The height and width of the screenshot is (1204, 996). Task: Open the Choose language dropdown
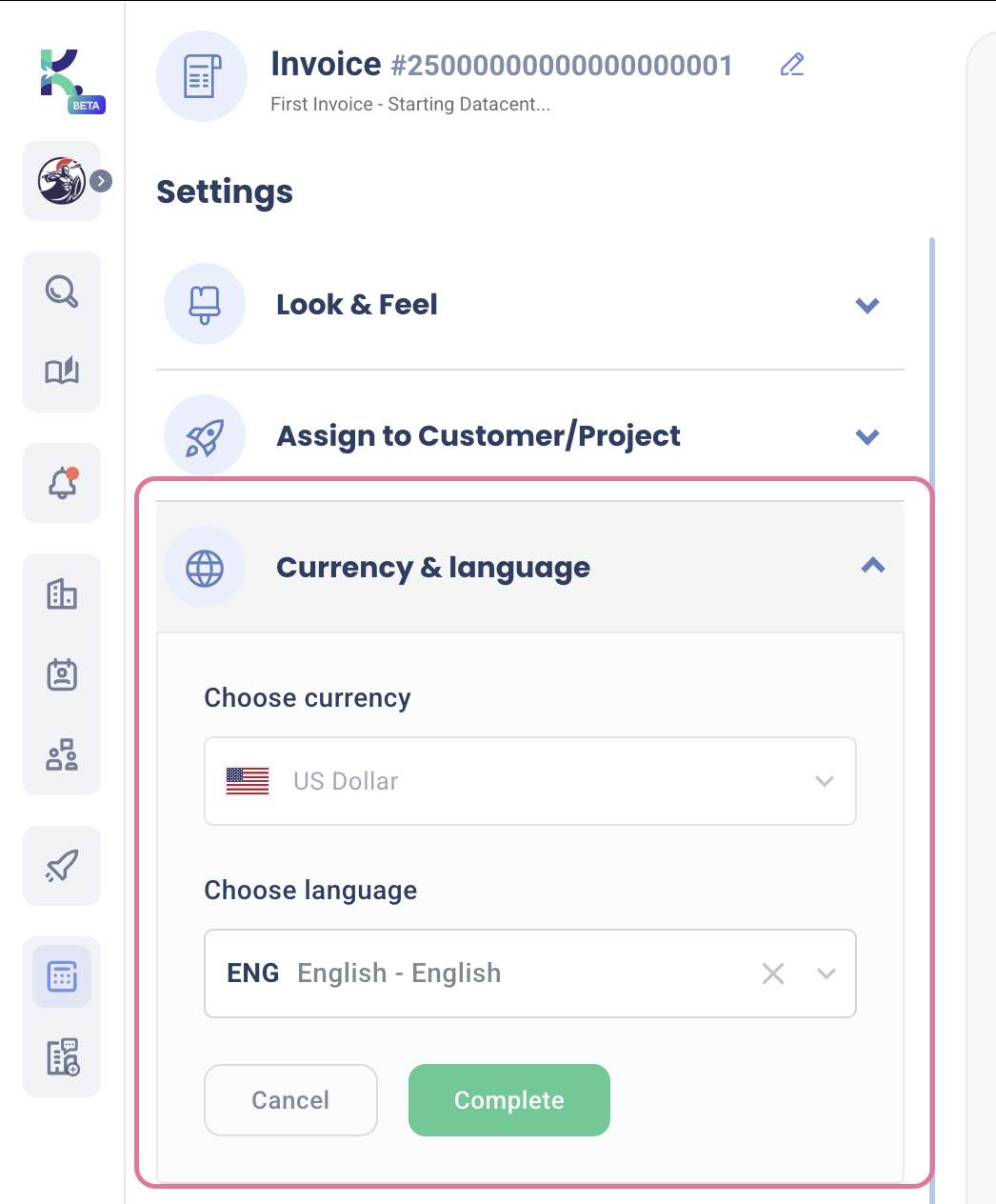point(825,973)
